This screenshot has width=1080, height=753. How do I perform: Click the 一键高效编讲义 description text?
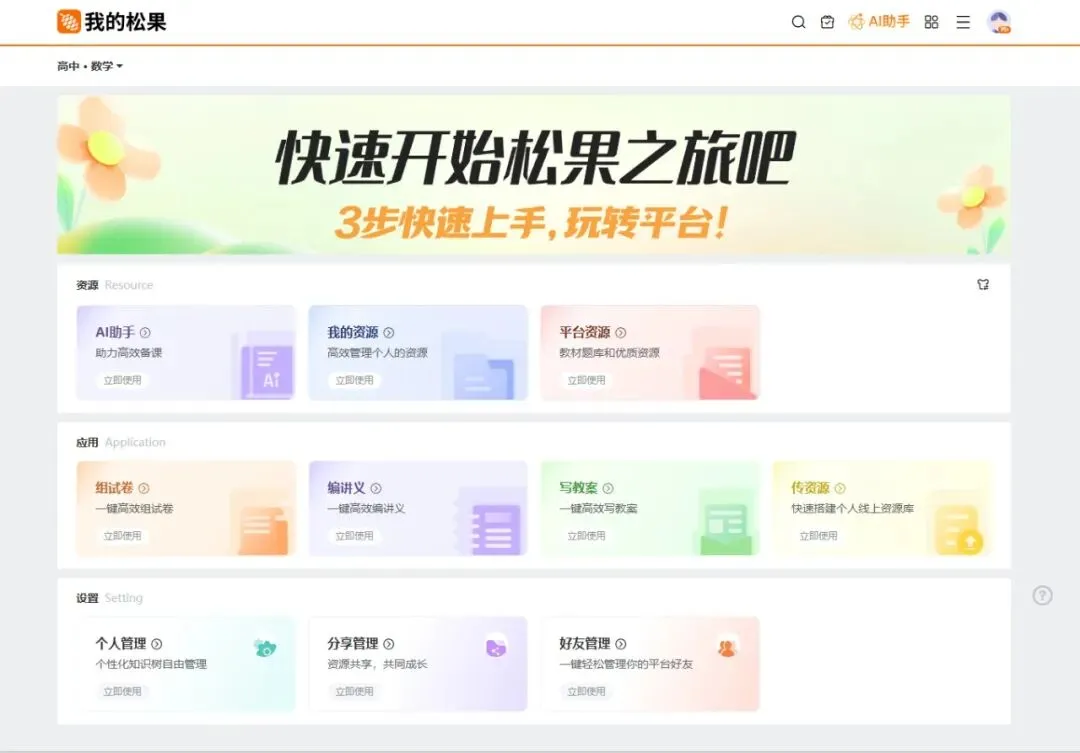coord(366,508)
